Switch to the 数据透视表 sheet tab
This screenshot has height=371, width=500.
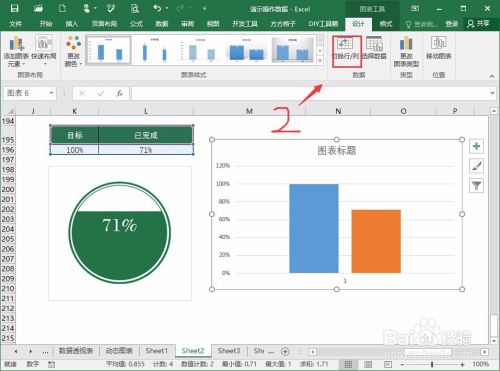[76, 351]
